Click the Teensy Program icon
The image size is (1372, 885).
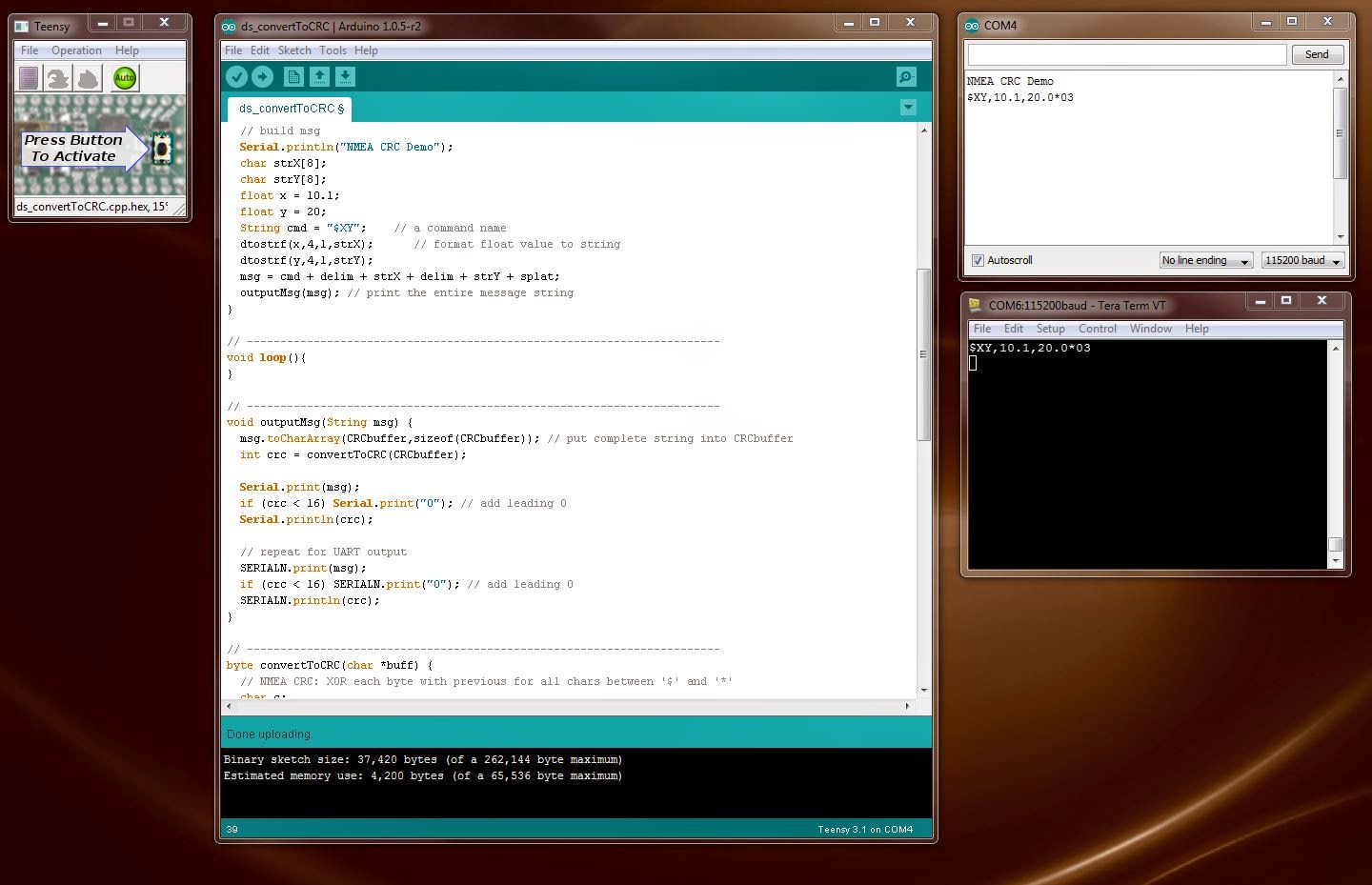click(x=59, y=78)
